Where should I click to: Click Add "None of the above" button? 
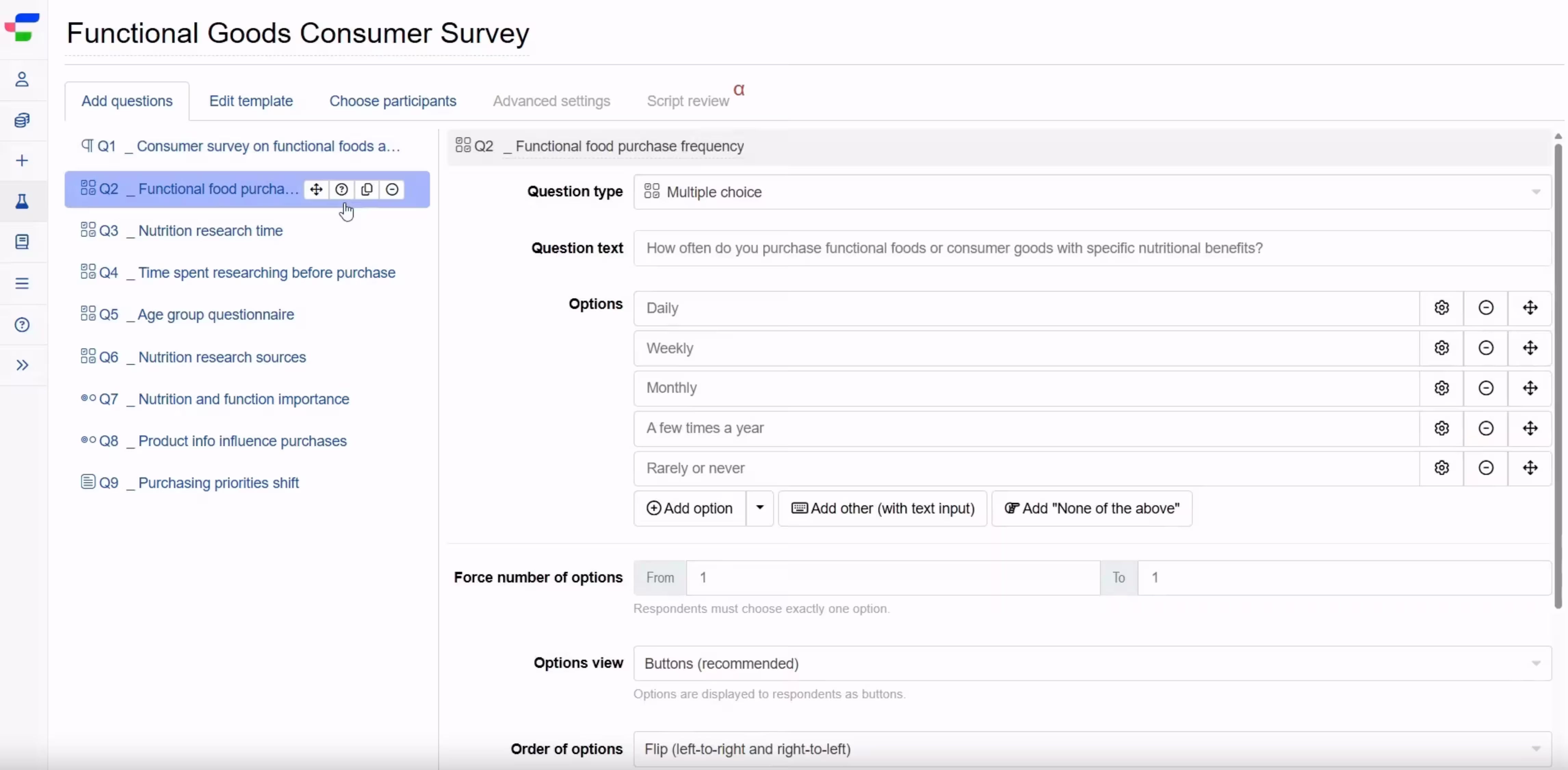(1092, 508)
